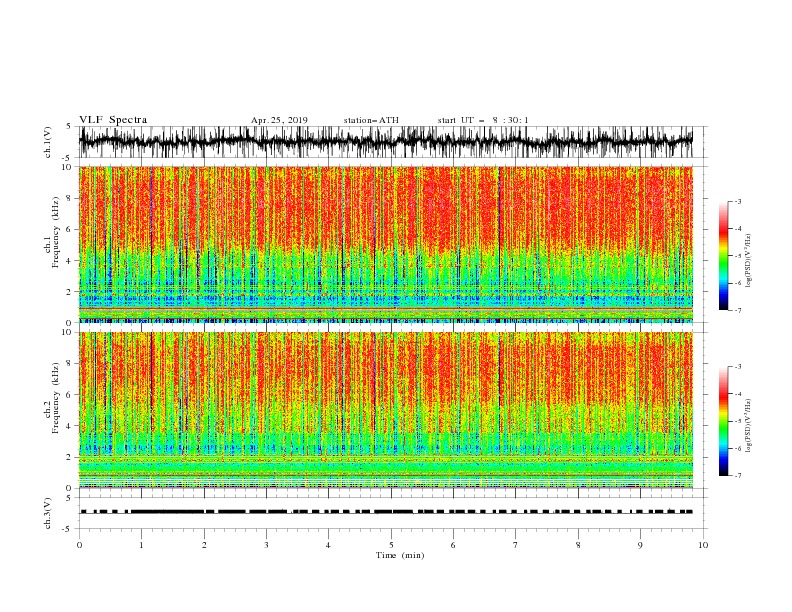Click the log(PSD) label beside ch.2 colorbar
Image resolution: width=792 pixels, height=612 pixels.
click(x=749, y=426)
